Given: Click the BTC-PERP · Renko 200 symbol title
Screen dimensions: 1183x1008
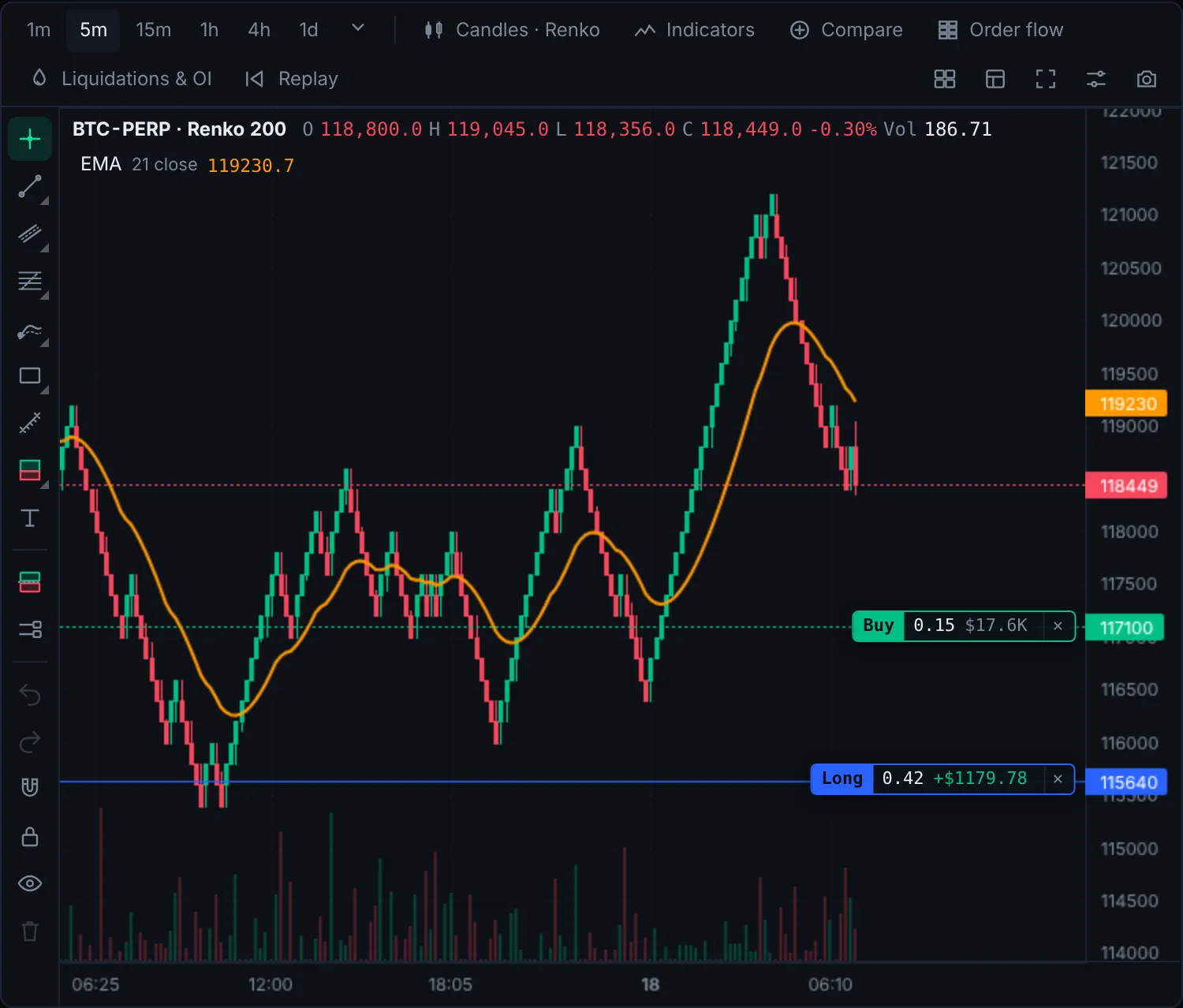Looking at the screenshot, I should (x=179, y=129).
